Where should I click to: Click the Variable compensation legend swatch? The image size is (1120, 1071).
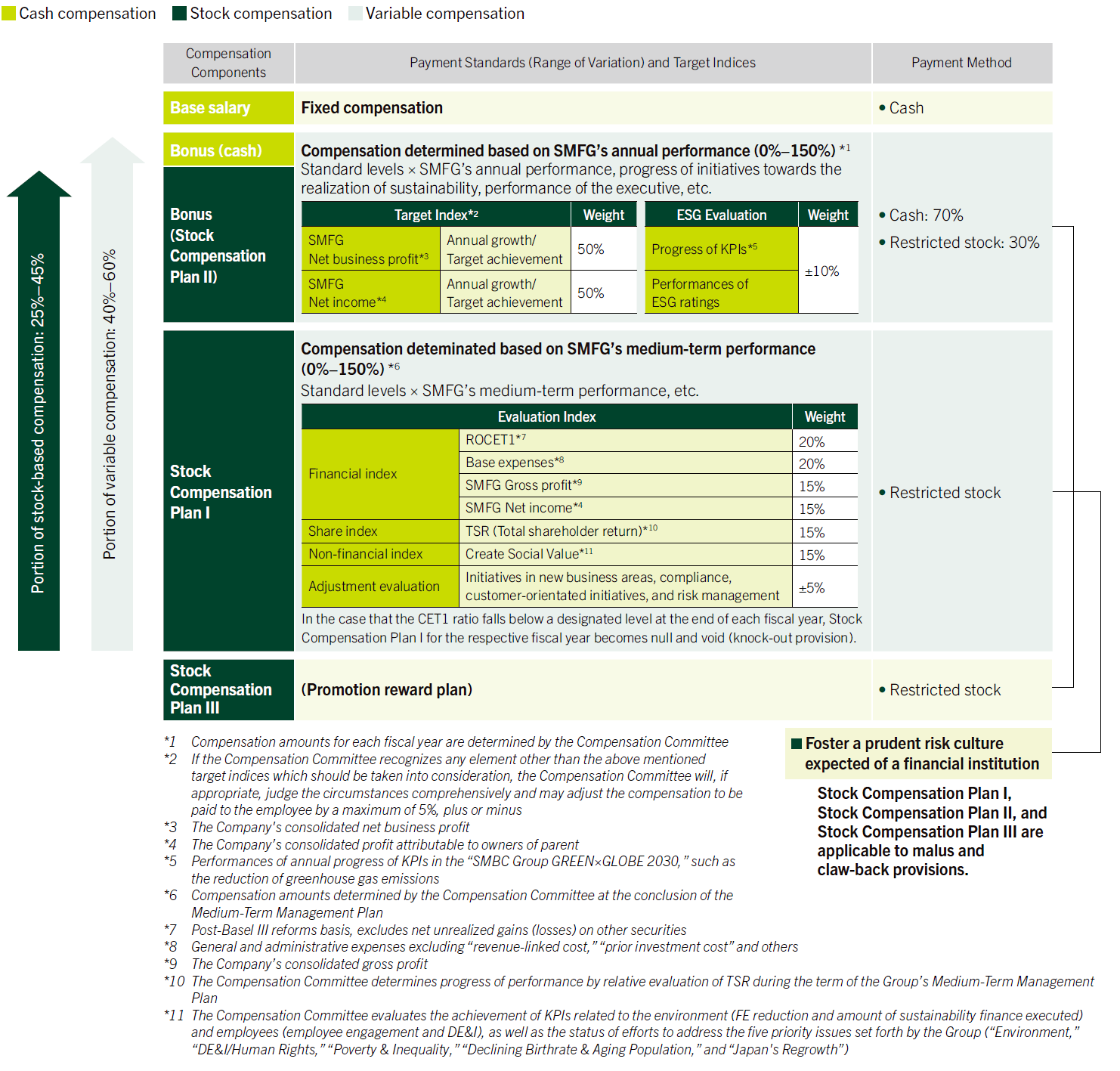coord(355,14)
